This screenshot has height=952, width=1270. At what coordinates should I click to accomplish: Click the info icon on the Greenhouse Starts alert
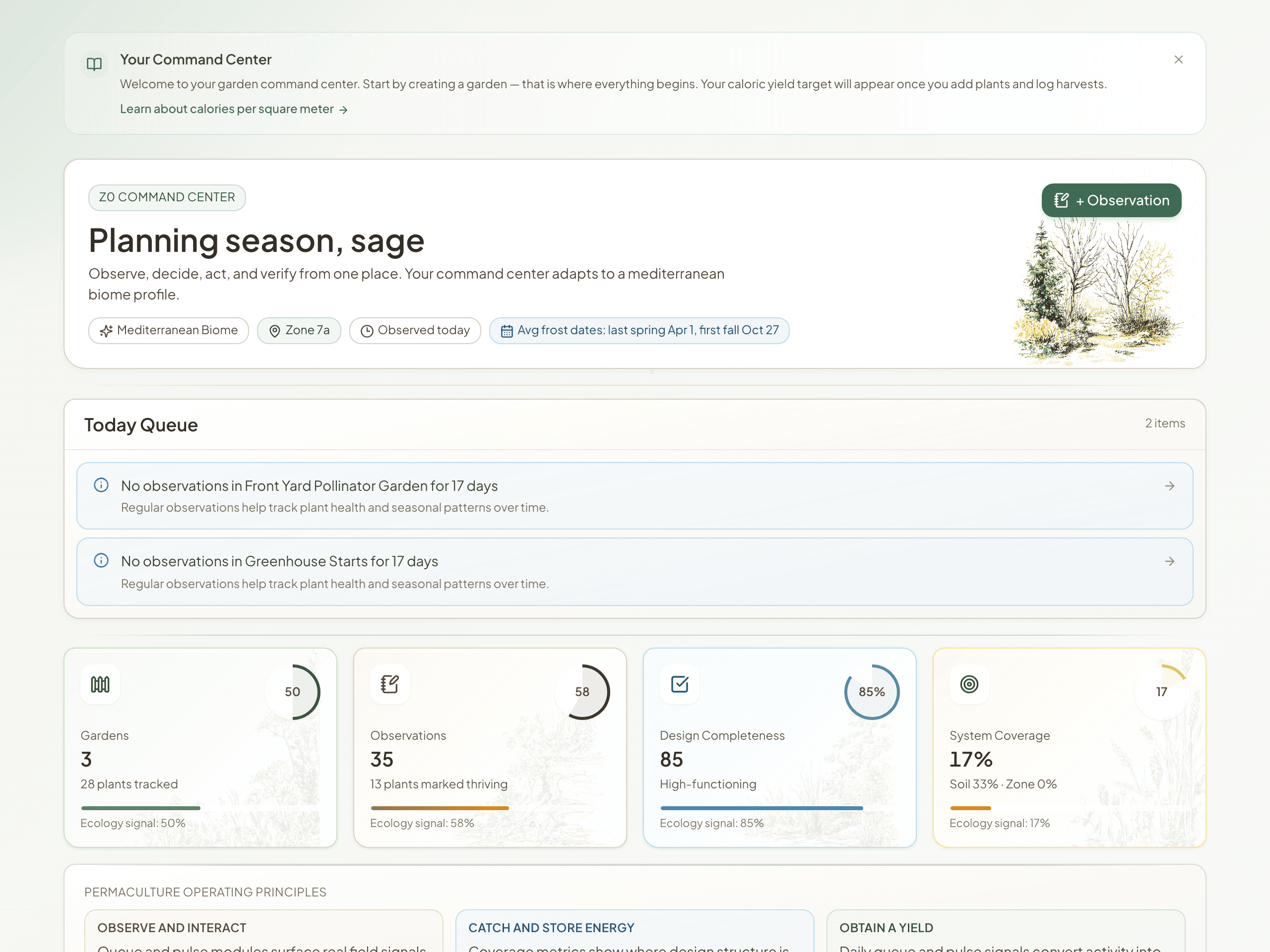(x=102, y=561)
